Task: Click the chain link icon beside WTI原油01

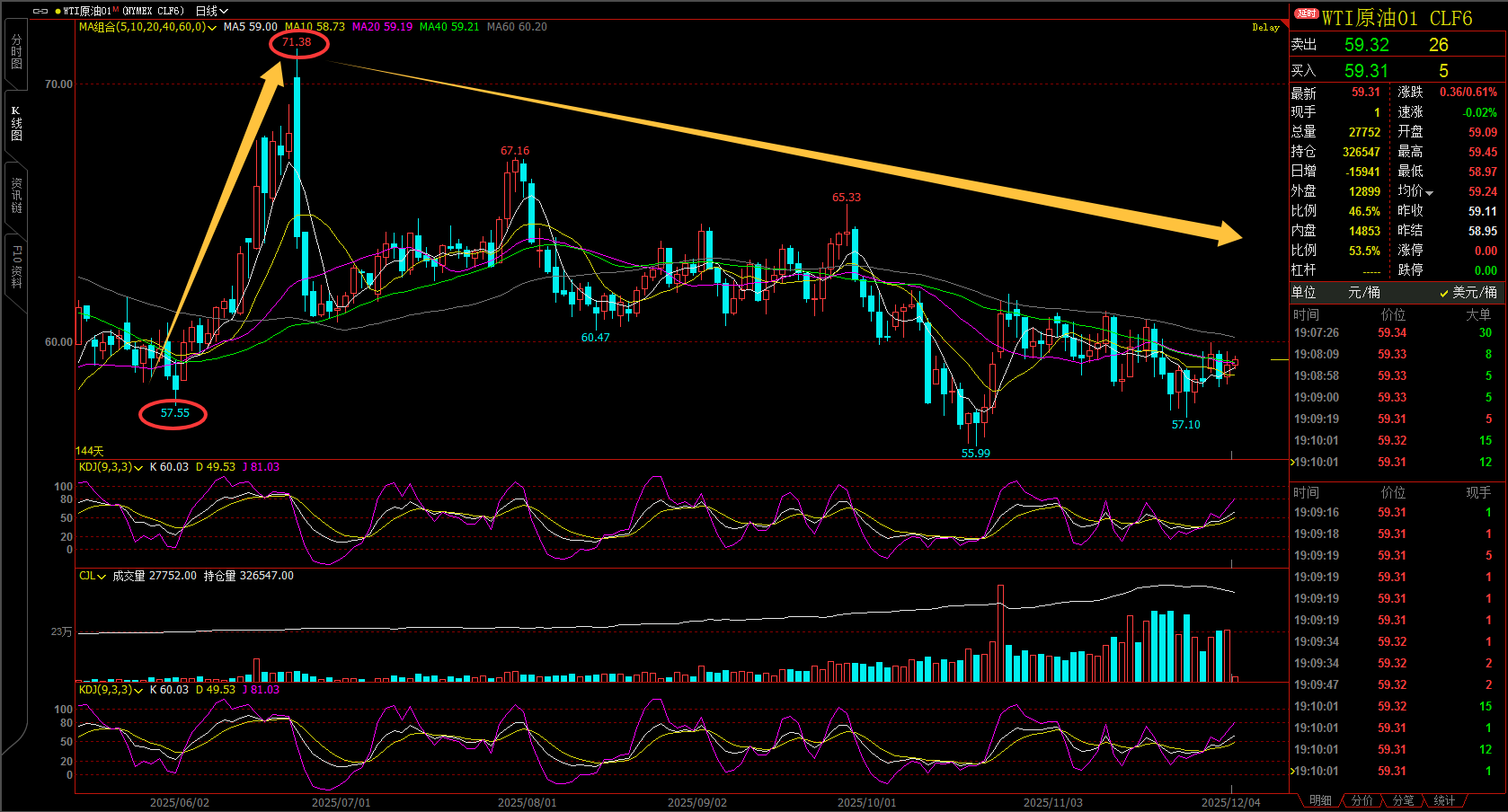Action: click(40, 11)
